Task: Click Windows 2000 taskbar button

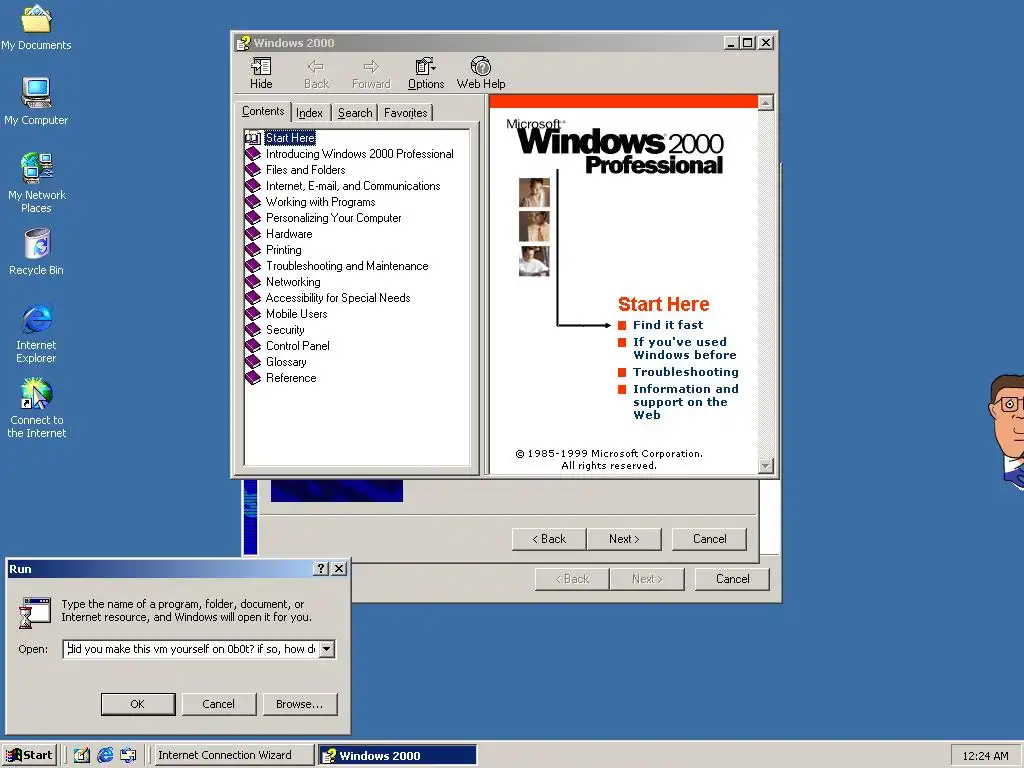Action: pos(398,756)
